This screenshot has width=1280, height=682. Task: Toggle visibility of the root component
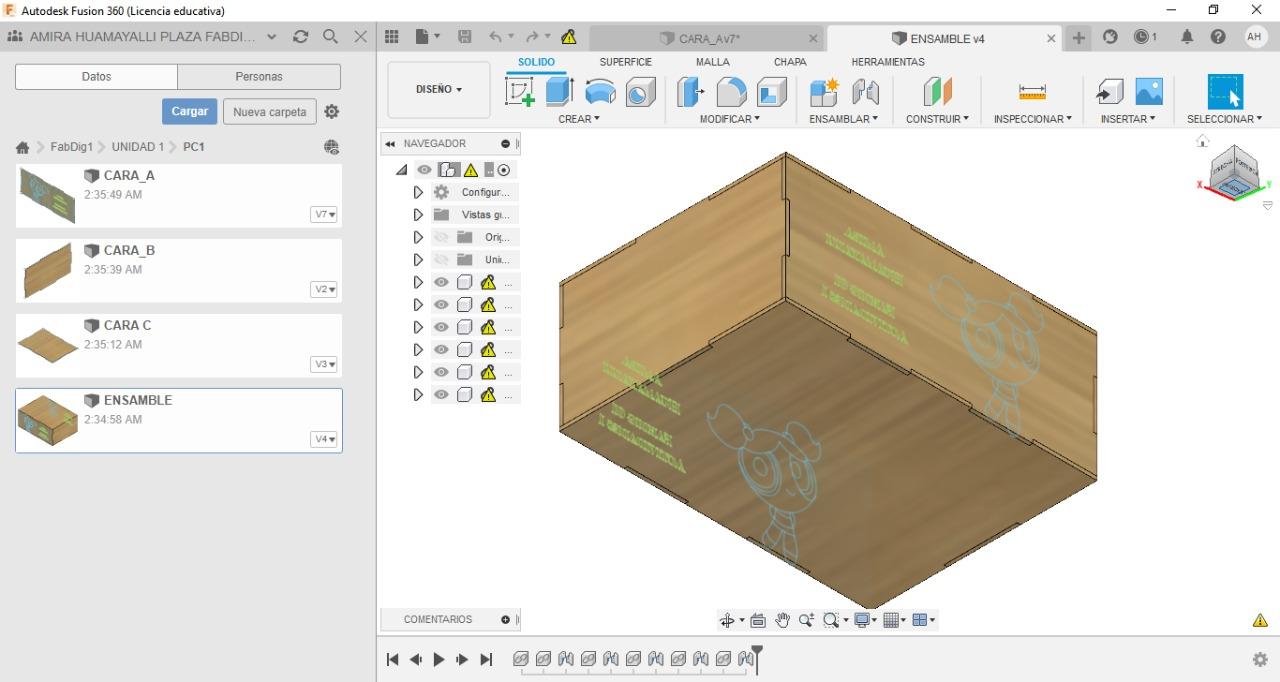[425, 170]
